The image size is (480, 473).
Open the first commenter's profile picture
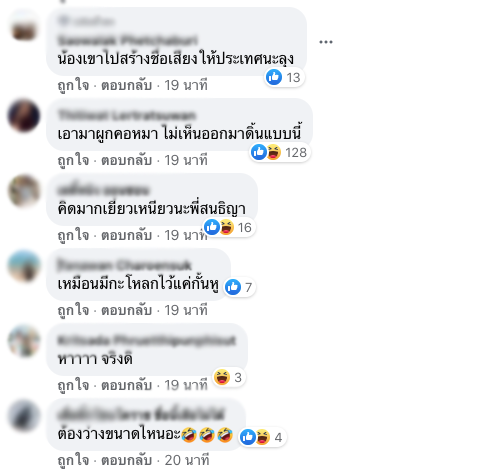tap(24, 26)
